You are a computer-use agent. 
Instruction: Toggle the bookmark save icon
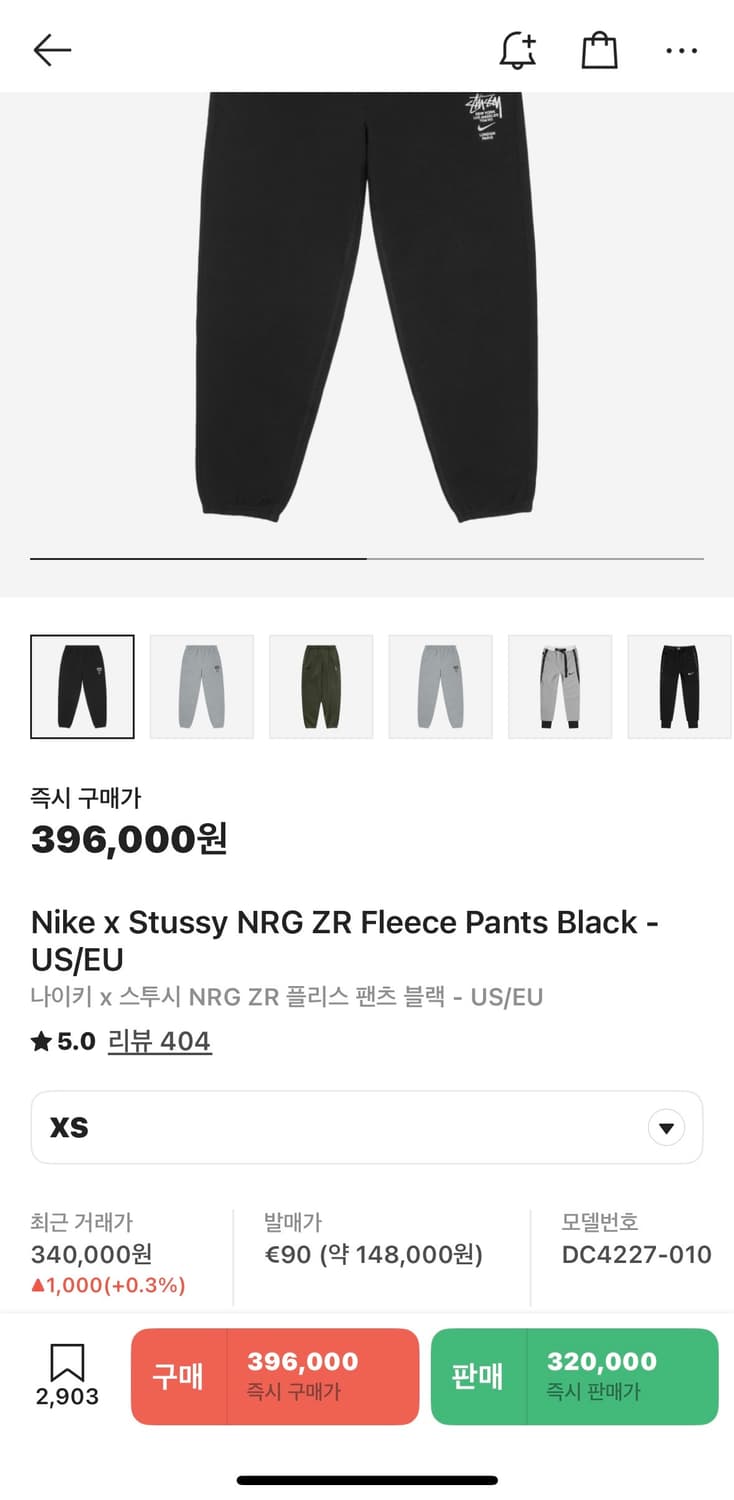click(x=67, y=1364)
